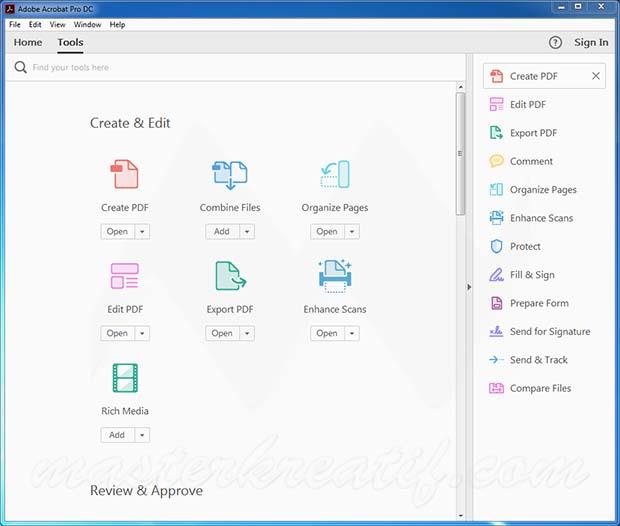The height and width of the screenshot is (526, 620).
Task: Expand dropdown arrow next to Edit PDF Open
Action: (x=142, y=333)
